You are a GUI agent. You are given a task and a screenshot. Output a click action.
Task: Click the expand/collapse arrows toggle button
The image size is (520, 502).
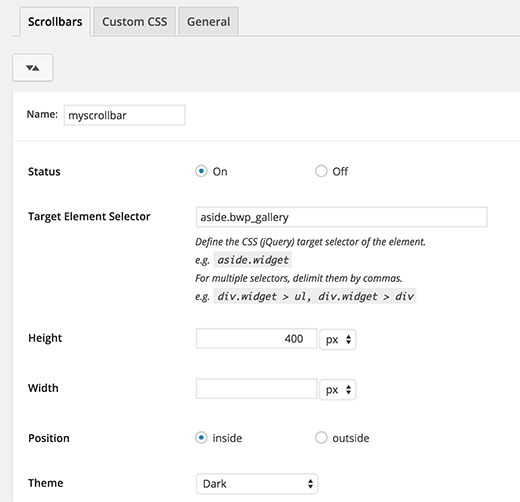32,68
